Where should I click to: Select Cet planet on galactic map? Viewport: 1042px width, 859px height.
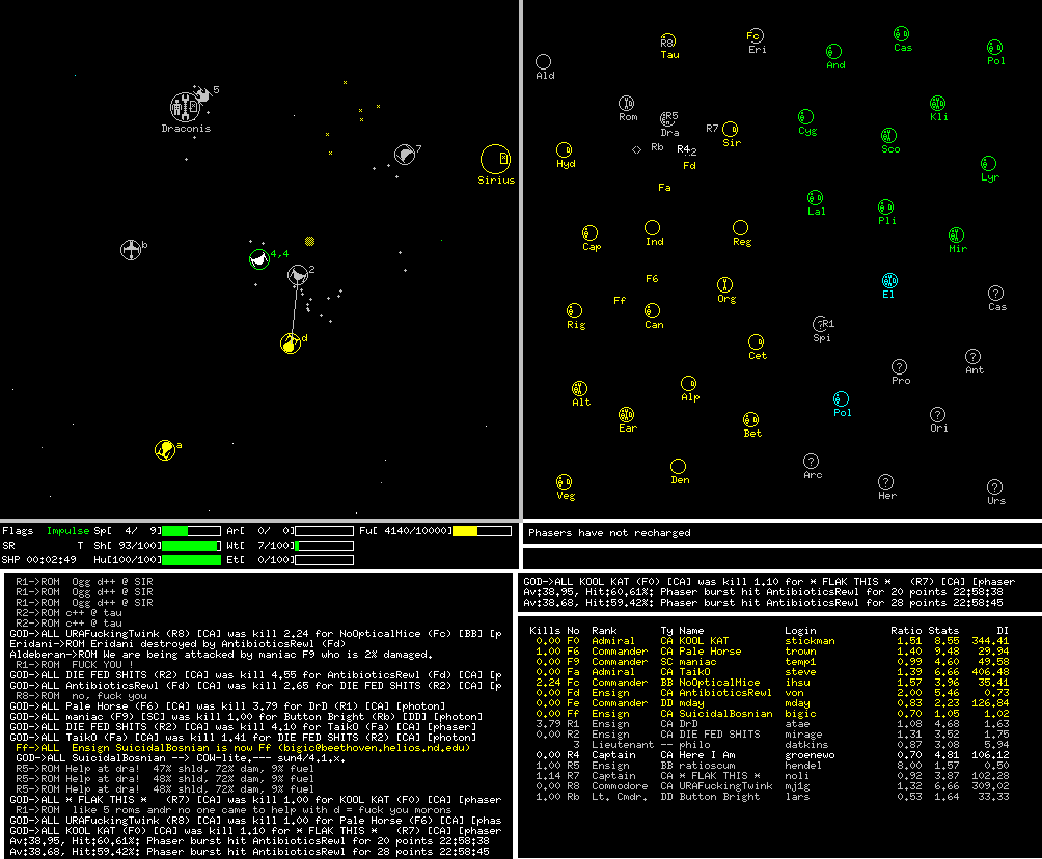(x=756, y=342)
